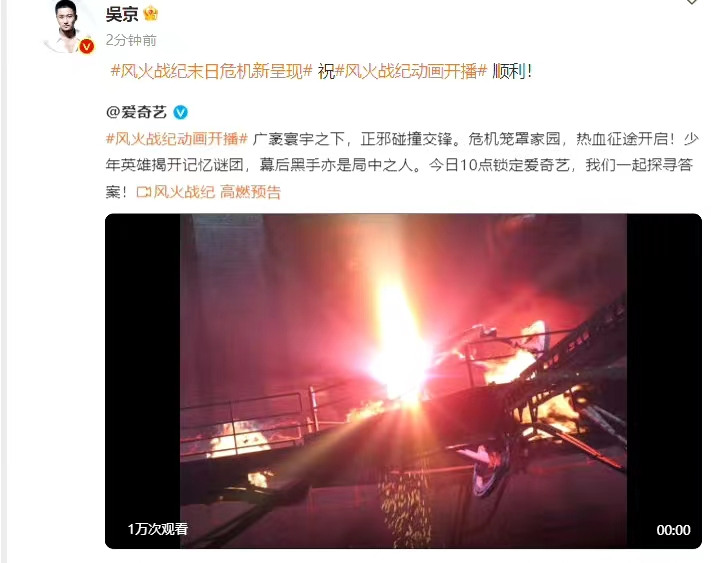
Task: Open hashtag #风火战纪末日危机新呈现#
Action: tap(212, 71)
